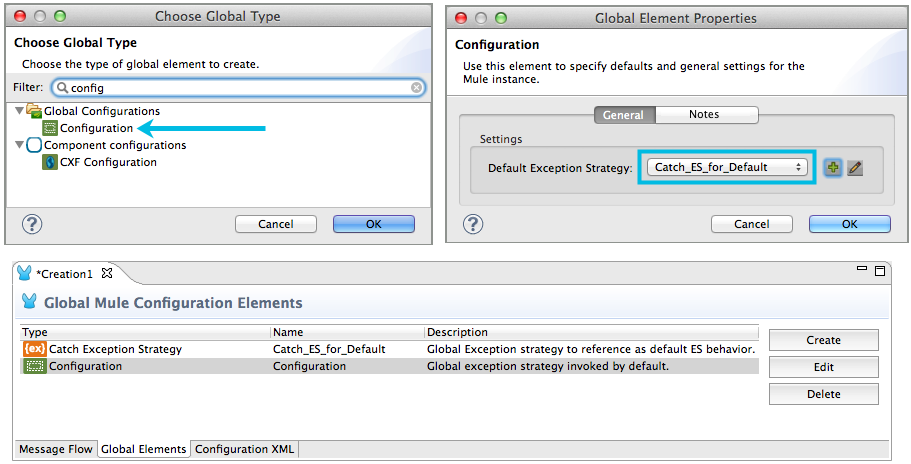Select the Catch Exception Strategy row

(x=389, y=349)
